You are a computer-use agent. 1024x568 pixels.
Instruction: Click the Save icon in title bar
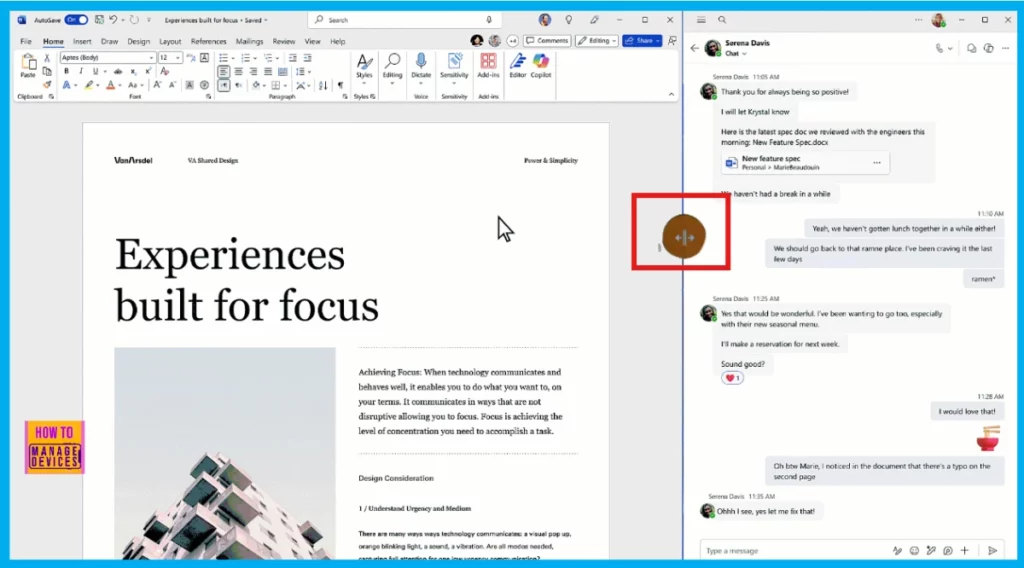(x=99, y=20)
